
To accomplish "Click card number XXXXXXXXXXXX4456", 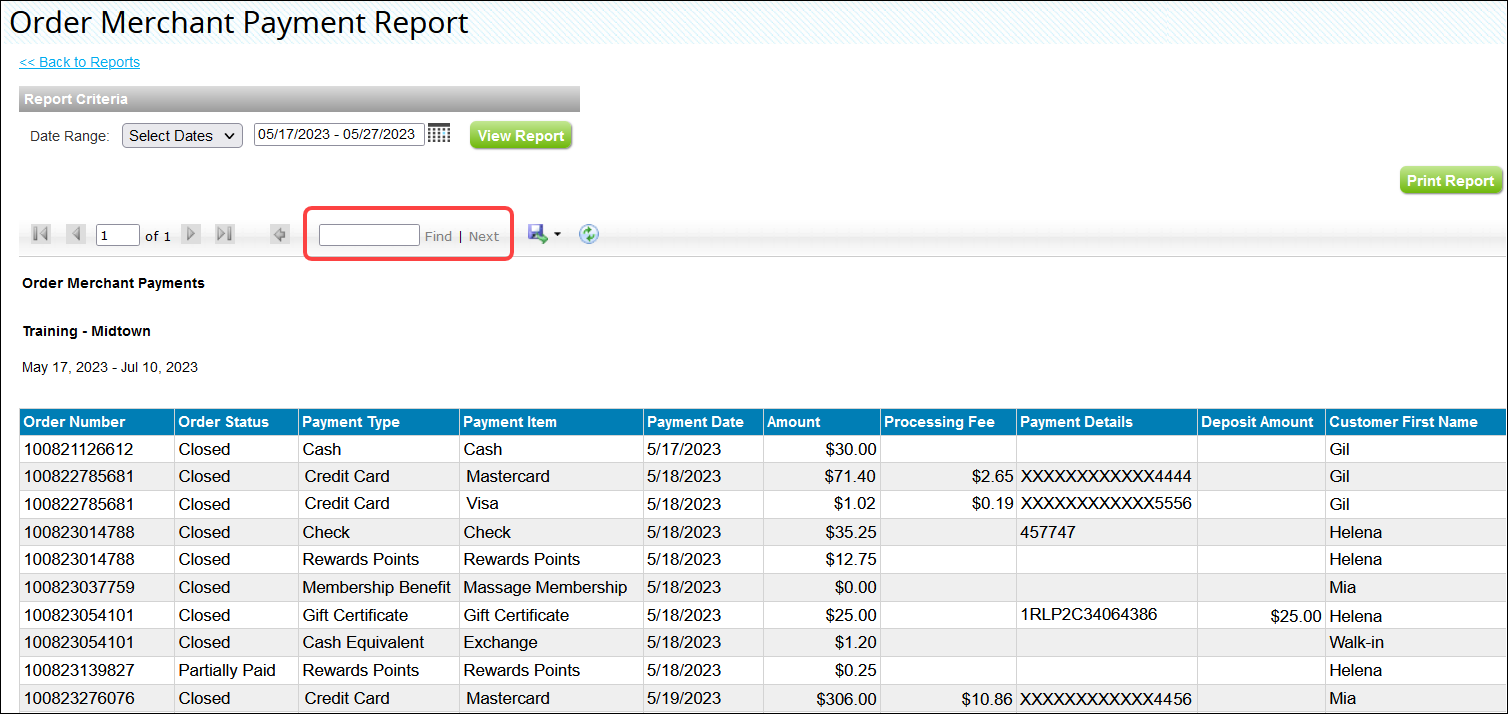I will click(1106, 699).
